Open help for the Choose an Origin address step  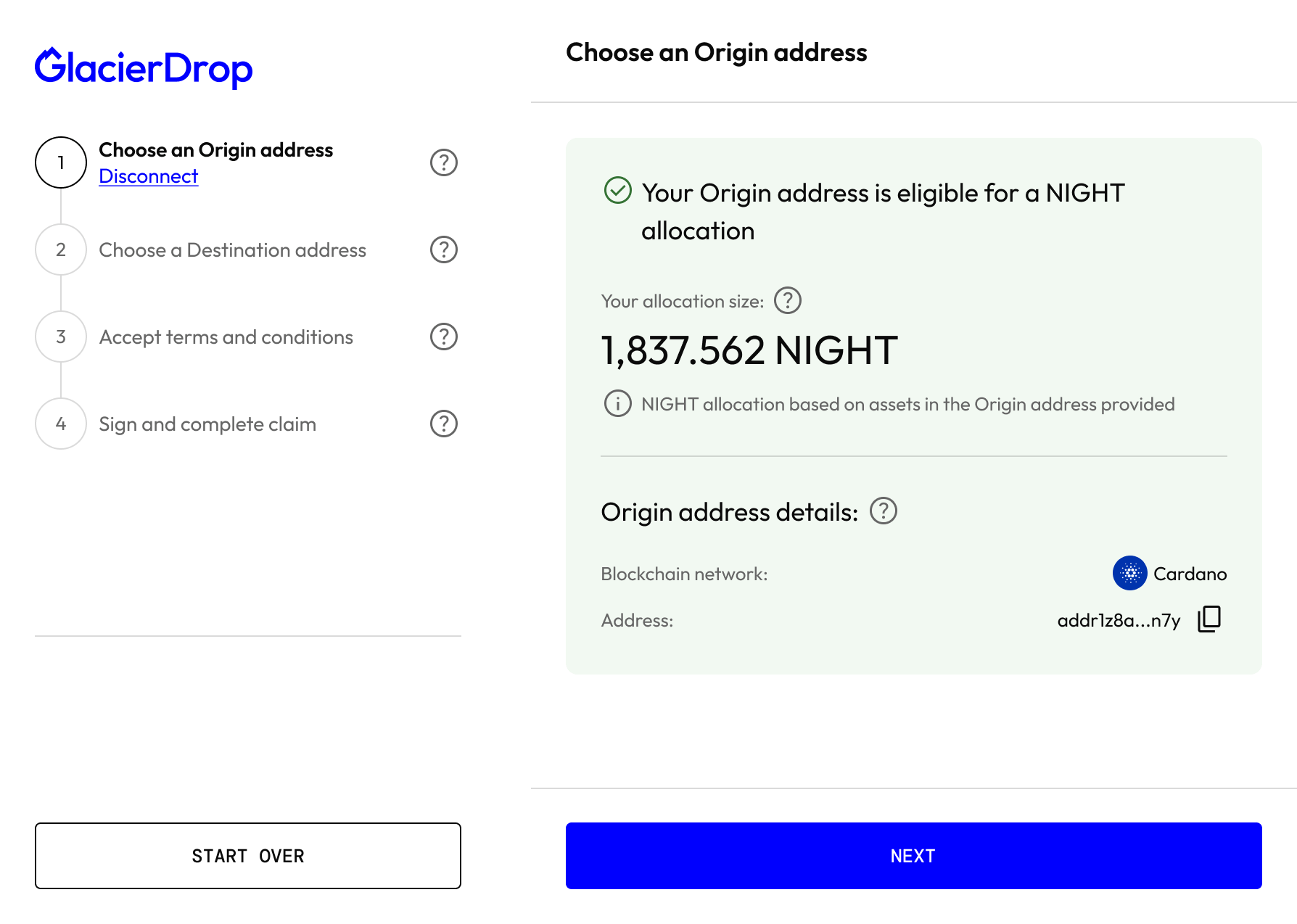(444, 162)
